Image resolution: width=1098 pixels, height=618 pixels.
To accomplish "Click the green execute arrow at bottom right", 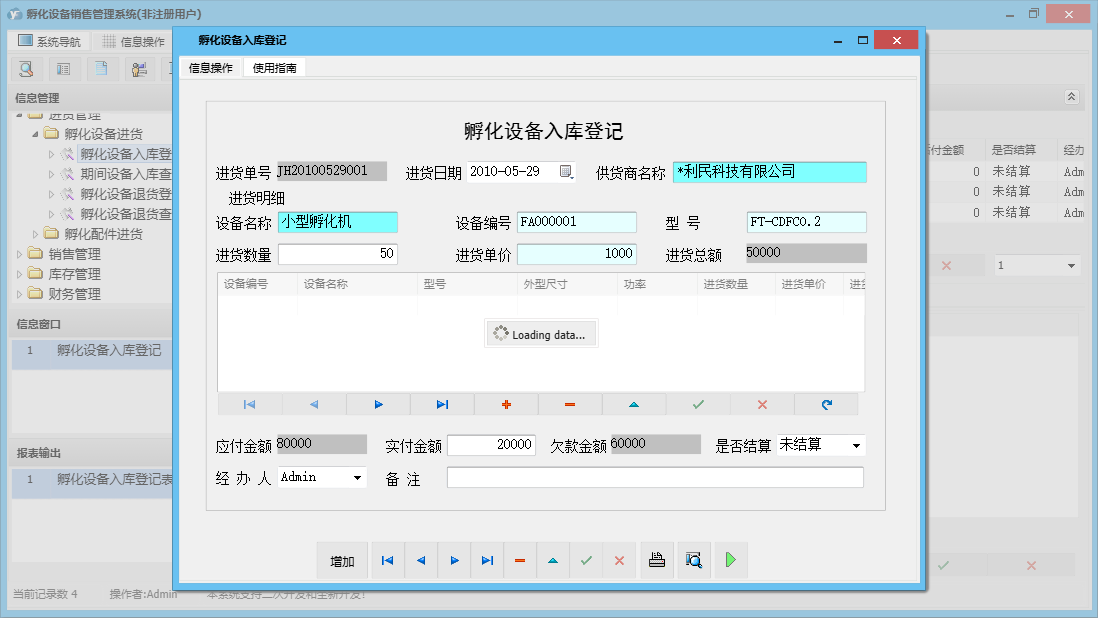I will point(730,560).
